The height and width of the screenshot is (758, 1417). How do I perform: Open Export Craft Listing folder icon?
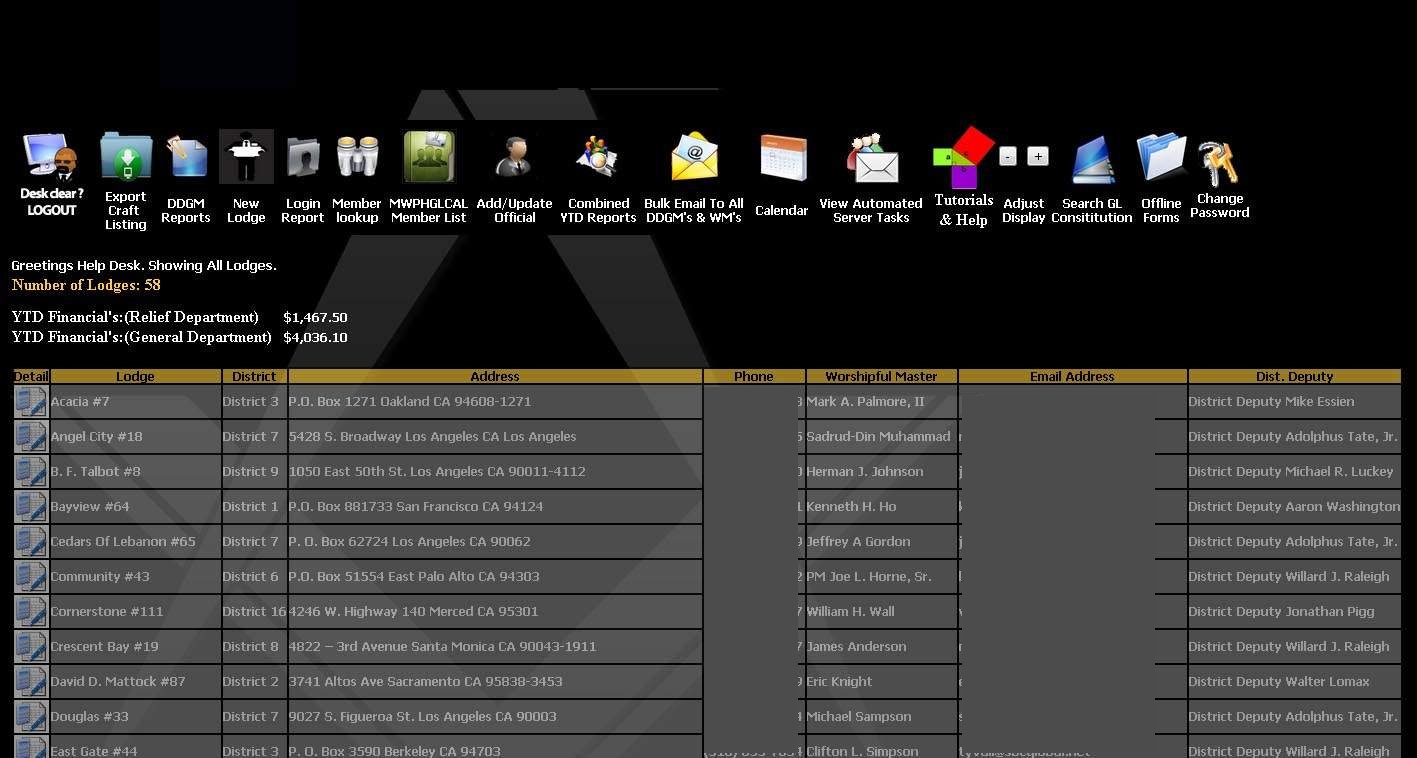tap(126, 158)
